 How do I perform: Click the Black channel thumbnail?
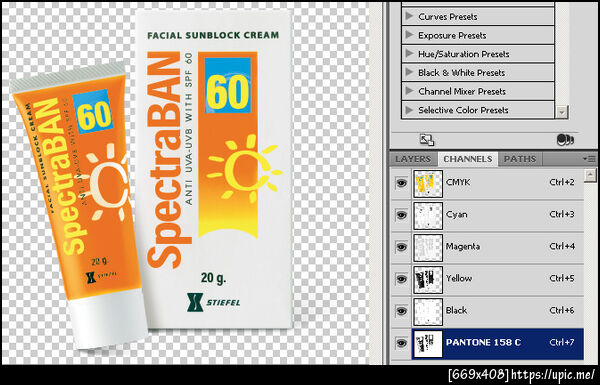[x=428, y=312]
